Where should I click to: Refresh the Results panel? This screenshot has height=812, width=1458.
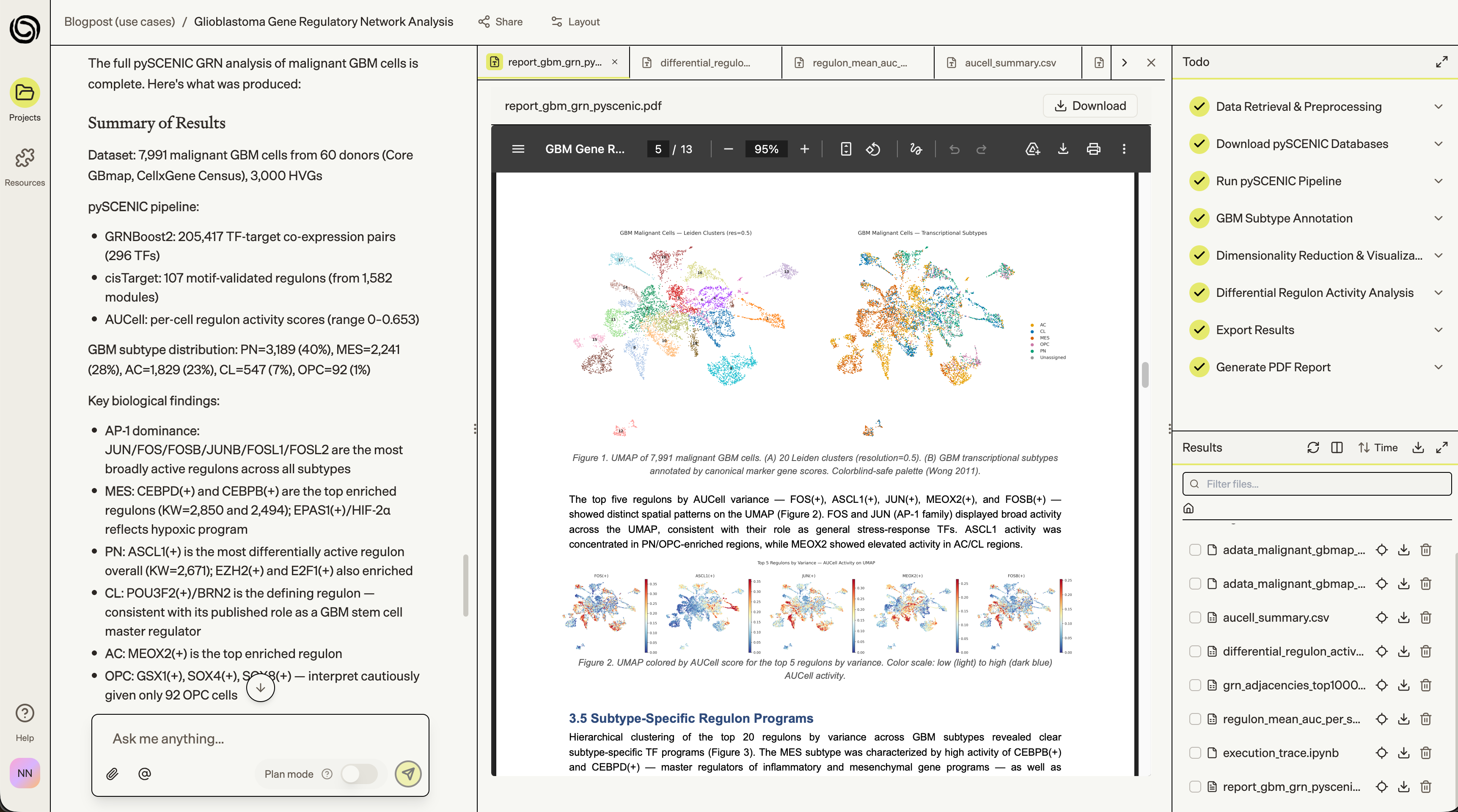click(1313, 447)
